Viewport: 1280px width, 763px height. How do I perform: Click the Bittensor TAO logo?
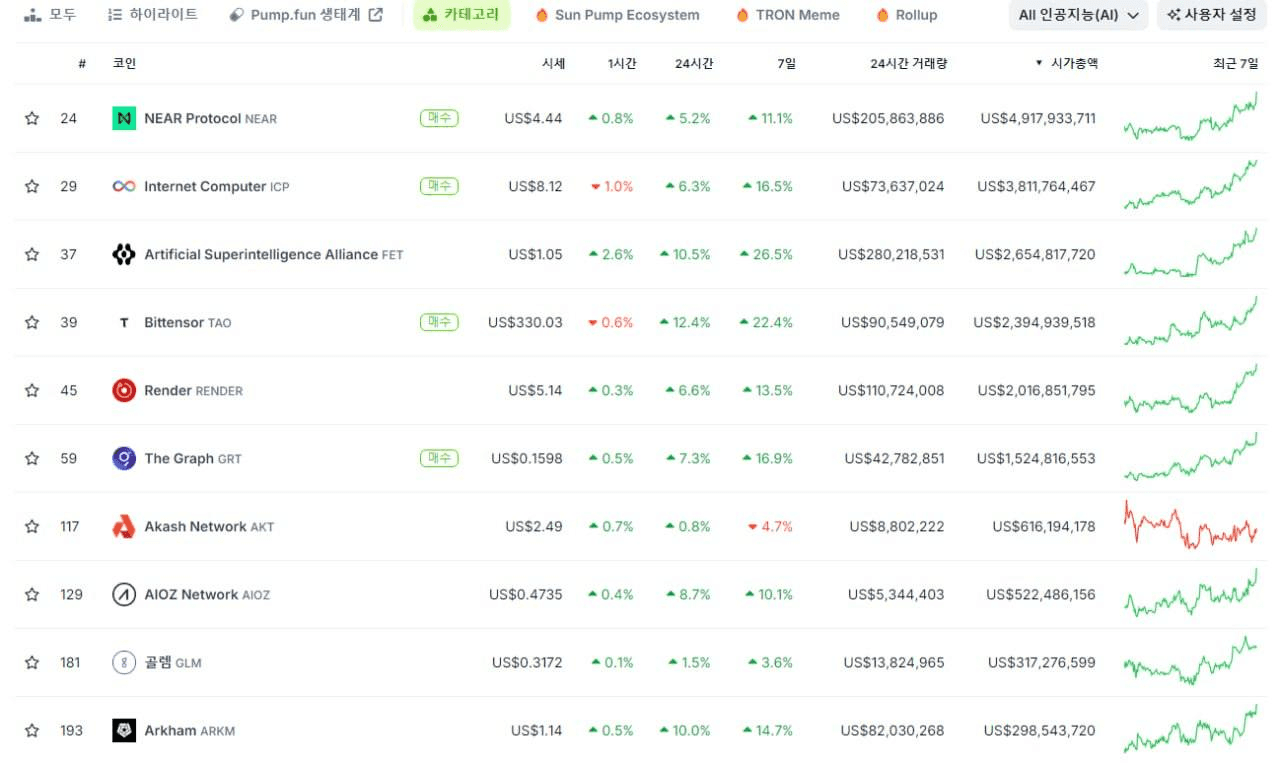coord(124,322)
